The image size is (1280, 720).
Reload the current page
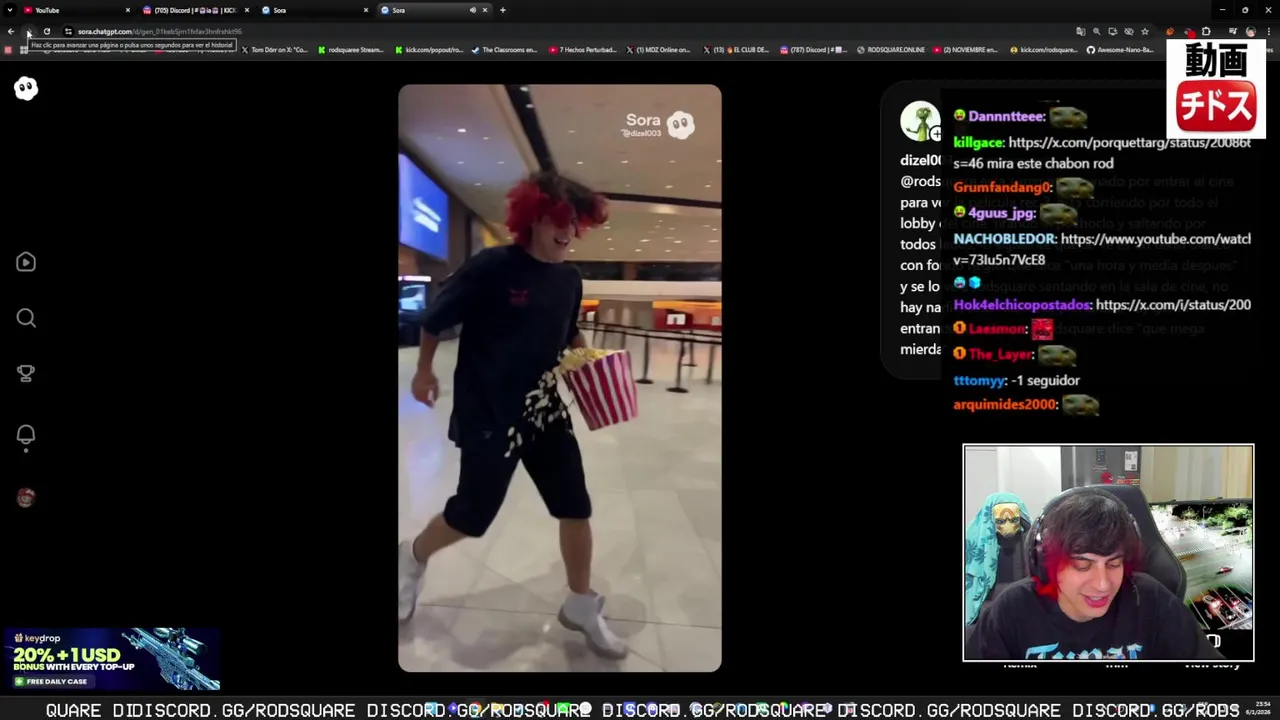(47, 31)
